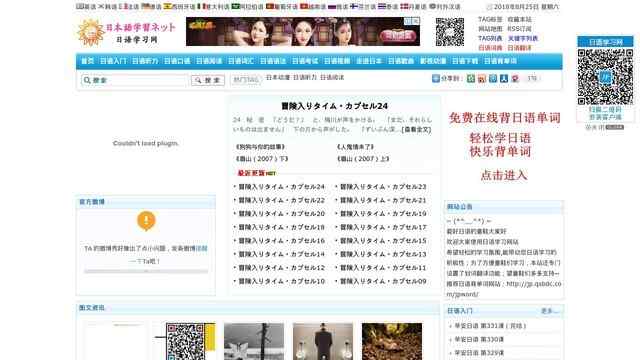Click the 查看全文 link under article excerpt
Viewport: 640px width, 360px height.
pyautogui.click(x=416, y=129)
